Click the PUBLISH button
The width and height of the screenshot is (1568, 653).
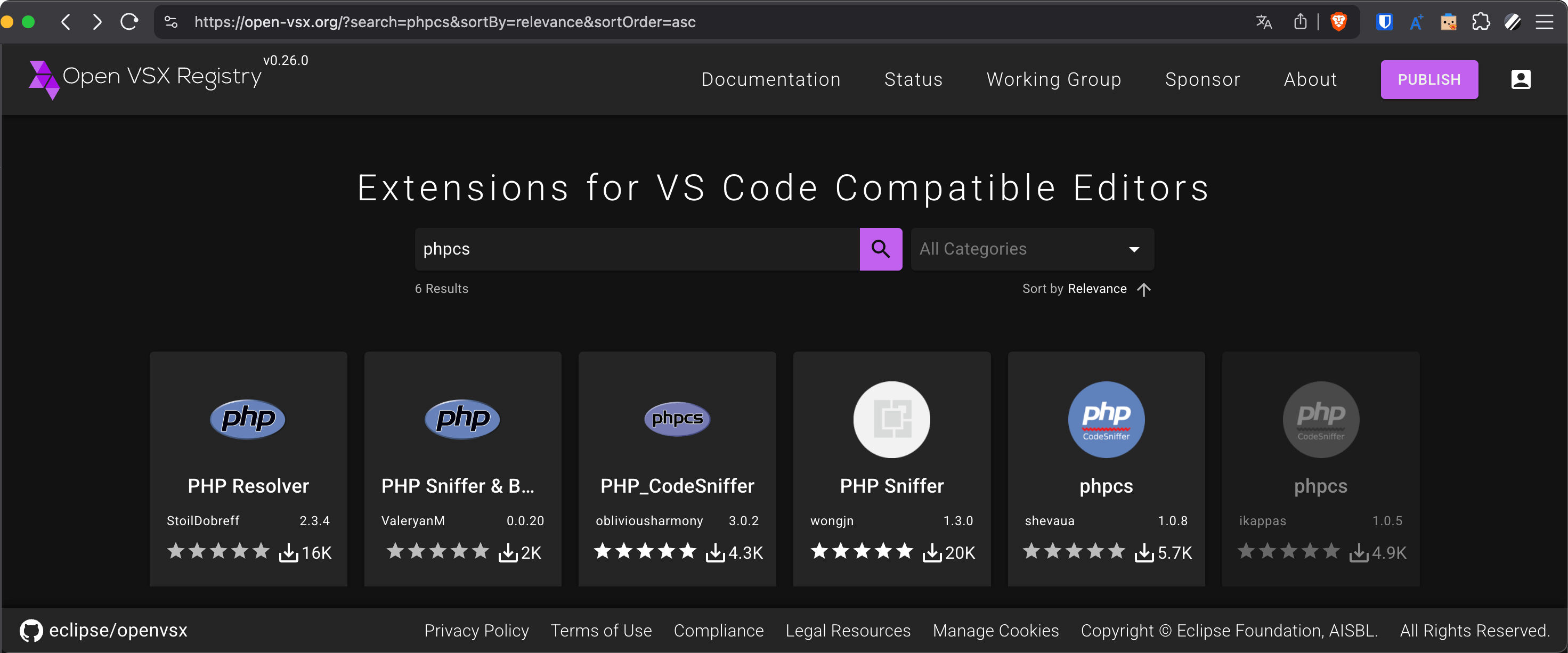coord(1428,79)
